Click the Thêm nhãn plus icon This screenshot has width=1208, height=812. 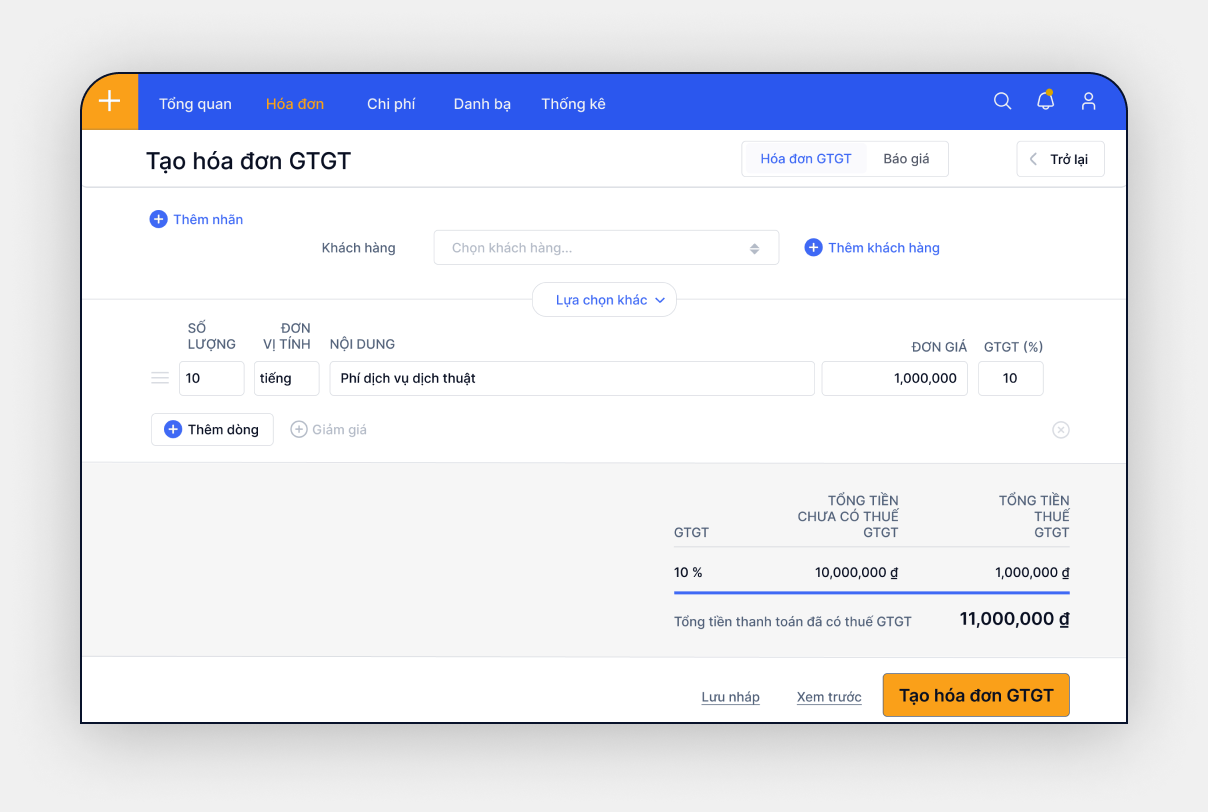coord(158,219)
